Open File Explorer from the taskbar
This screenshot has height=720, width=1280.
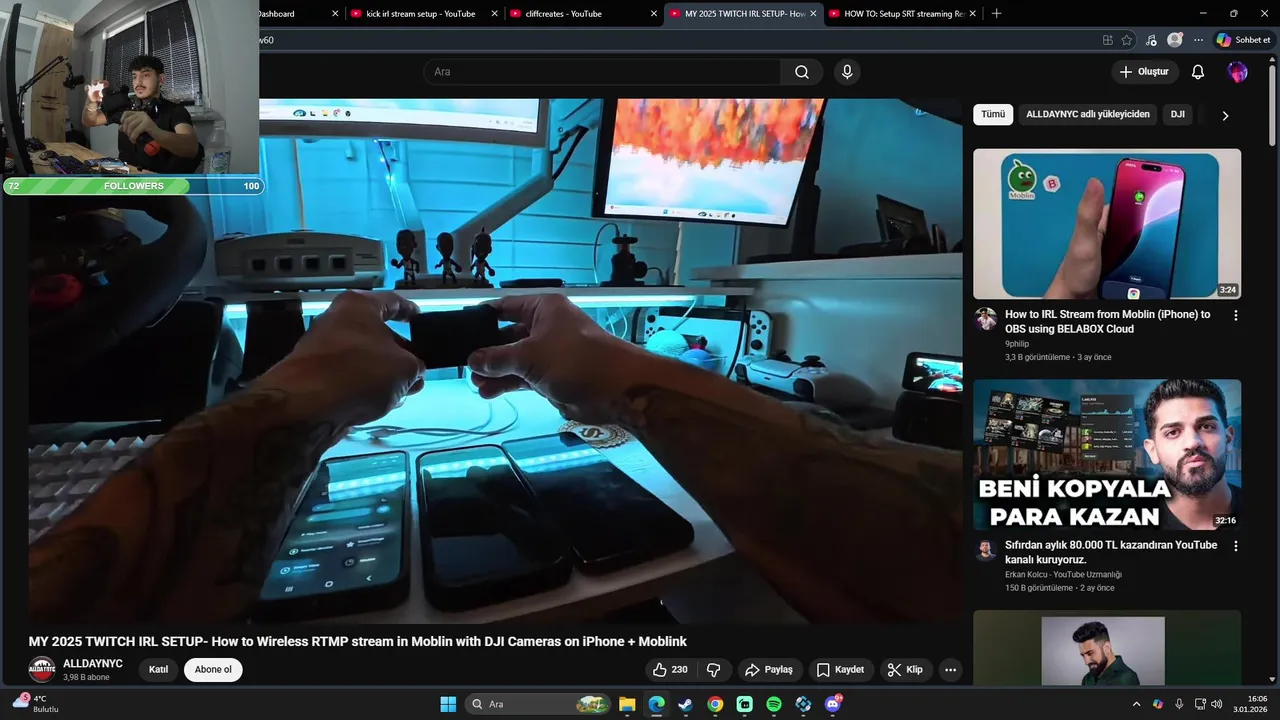coord(627,704)
